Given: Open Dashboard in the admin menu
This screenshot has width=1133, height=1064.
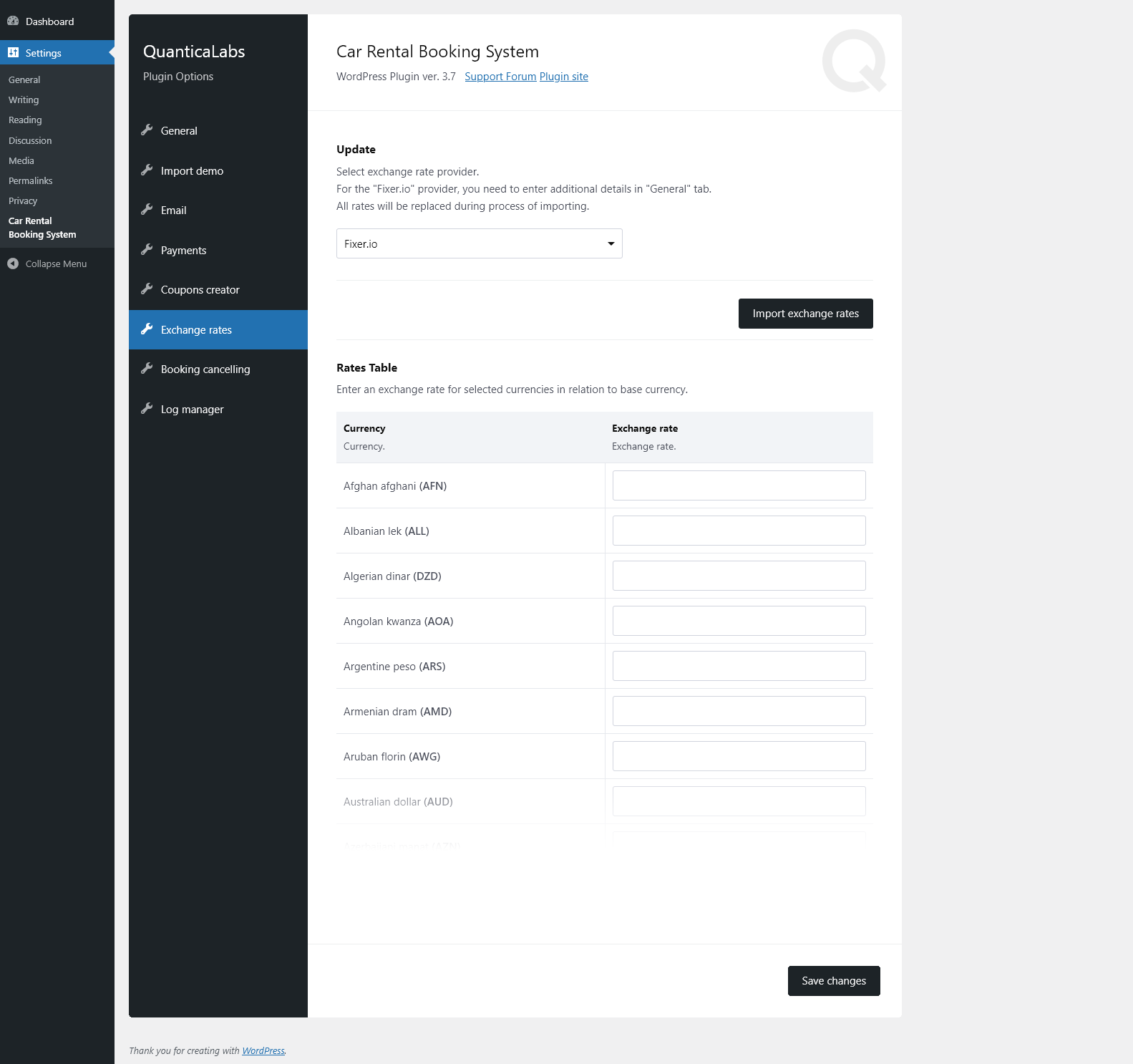Looking at the screenshot, I should [57, 21].
